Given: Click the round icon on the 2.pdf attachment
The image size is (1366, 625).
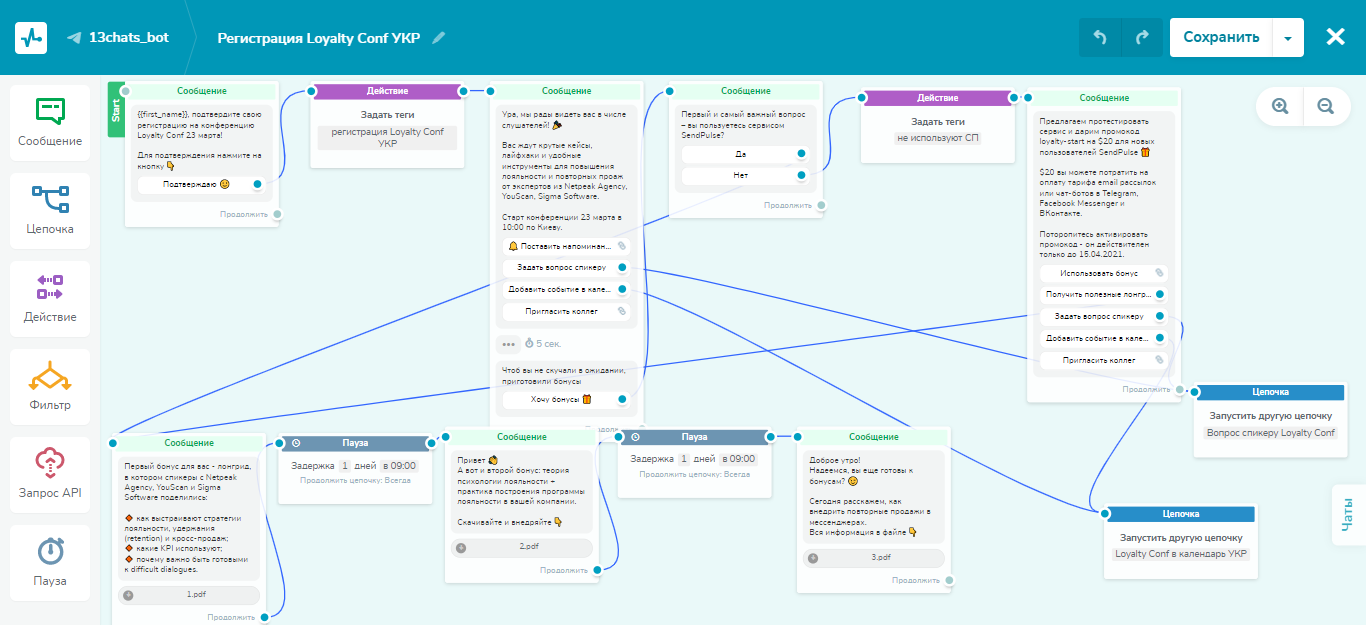Looking at the screenshot, I should [461, 547].
